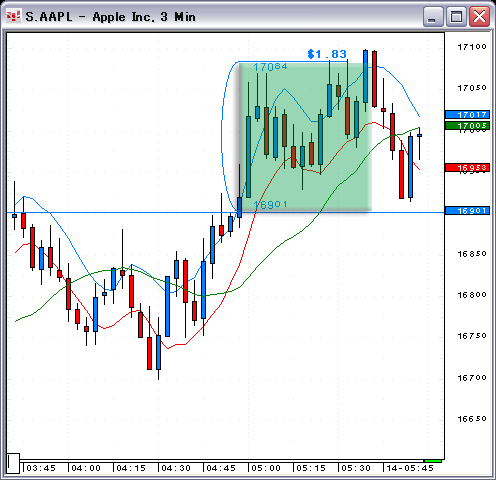Screen dimensions: 496x480
Task: Click the 17100 price scale label
Action: click(x=471, y=47)
